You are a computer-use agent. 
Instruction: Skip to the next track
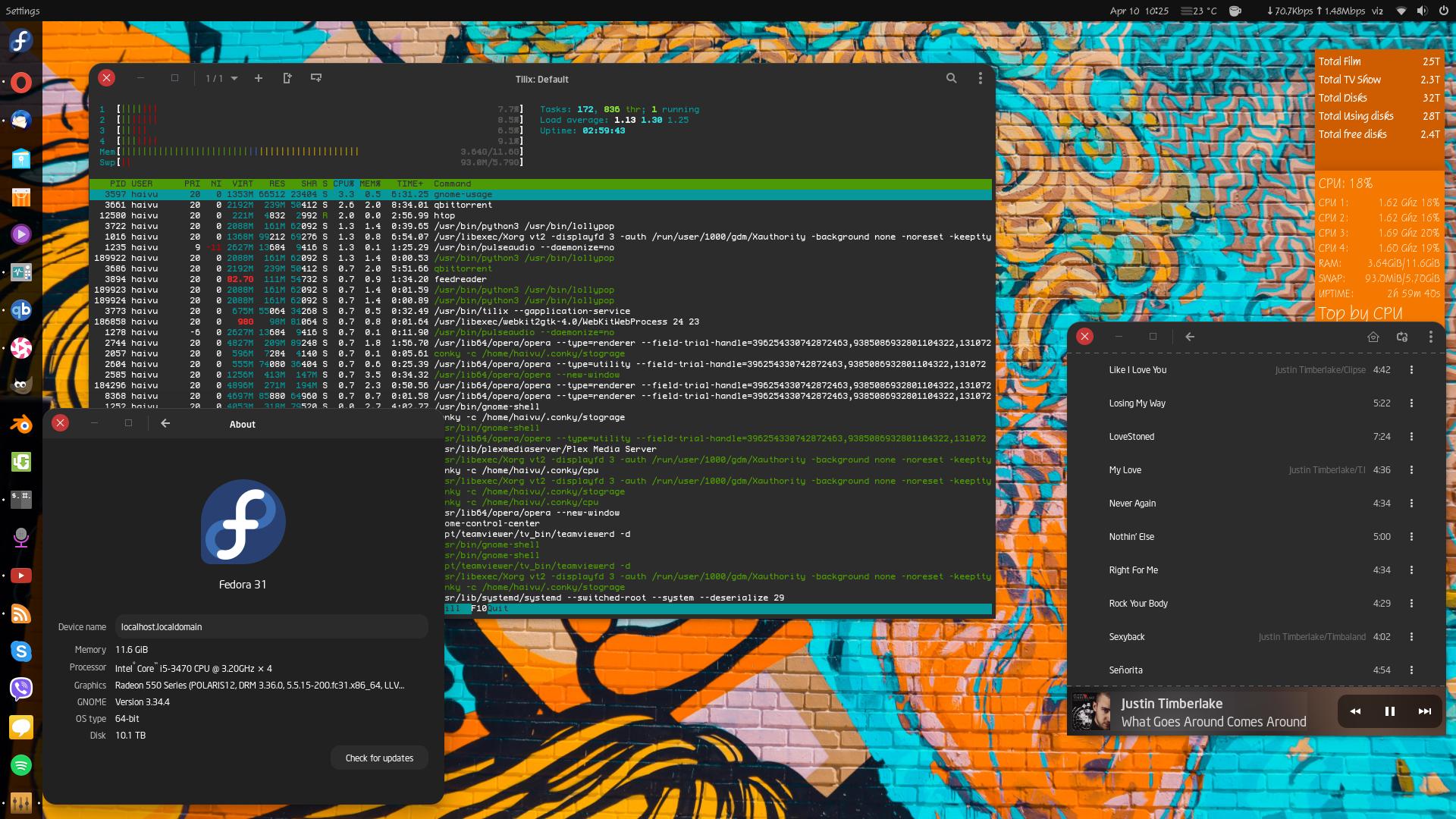click(x=1424, y=711)
